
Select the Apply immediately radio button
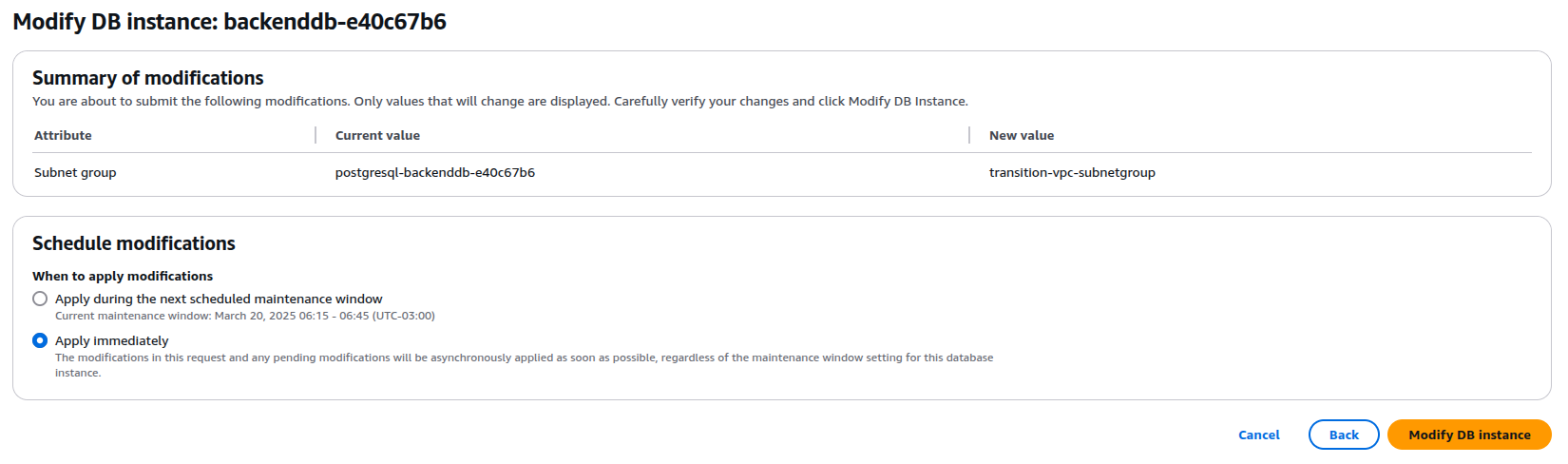40,340
